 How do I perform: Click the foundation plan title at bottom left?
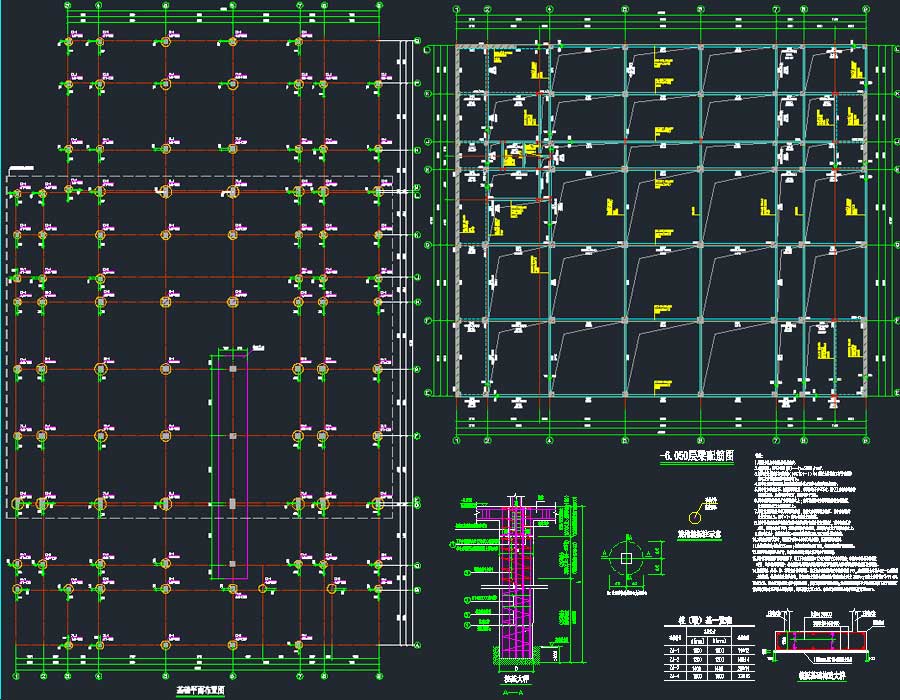tap(200, 689)
